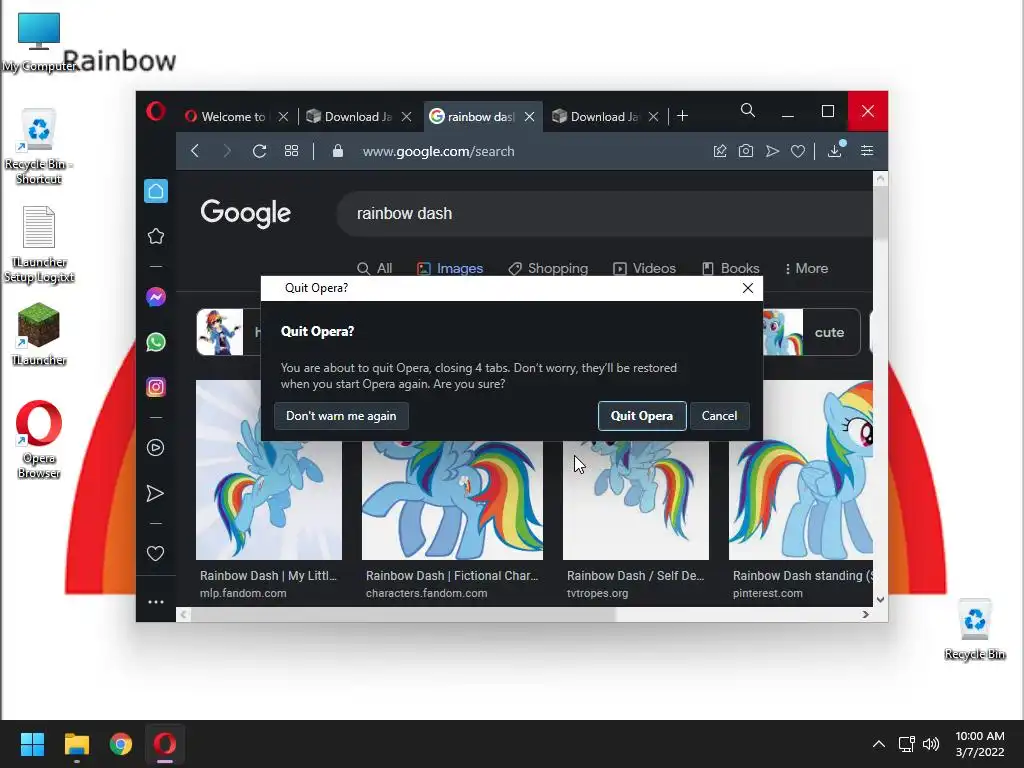Open Messenger in the Opera sidebar
The image size is (1024, 768).
pos(155,297)
